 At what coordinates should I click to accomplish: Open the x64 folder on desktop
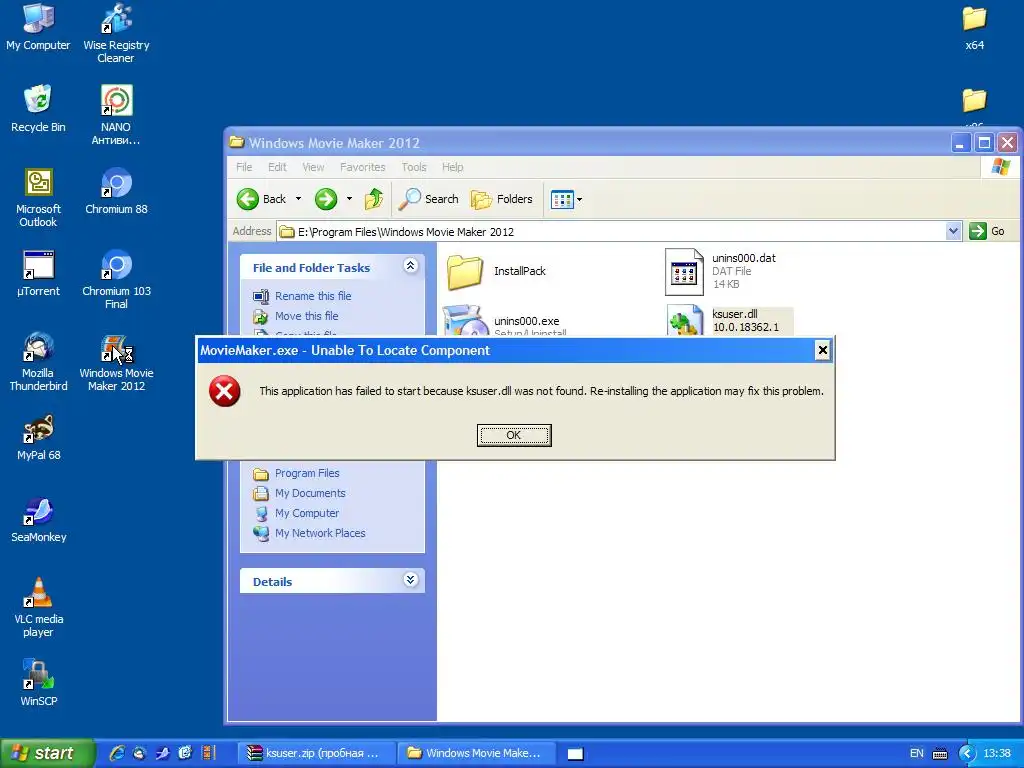coord(974,27)
